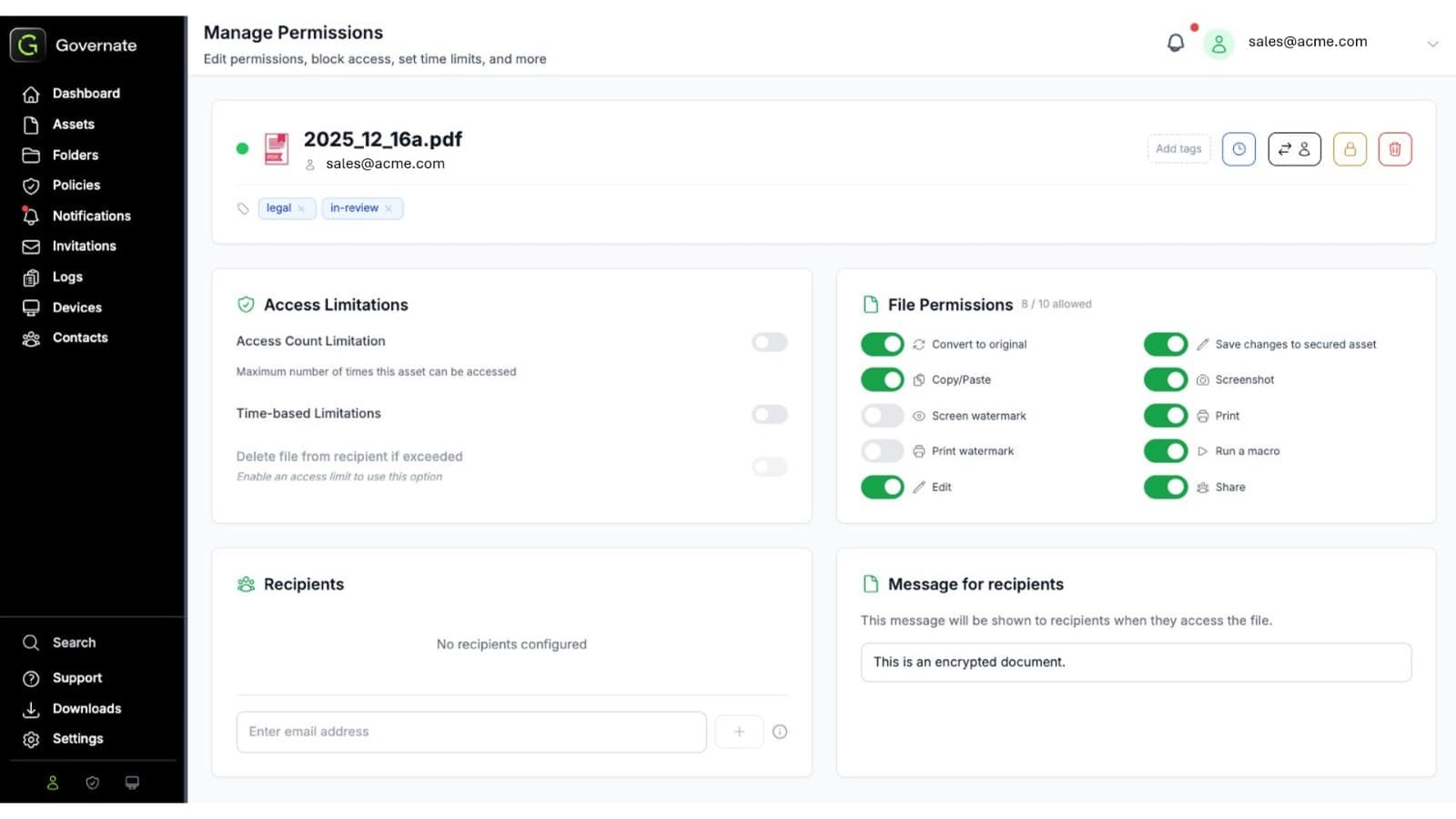Screen dimensions: 1456x819
Task: Click the orange lock icon button
Action: point(1350,149)
